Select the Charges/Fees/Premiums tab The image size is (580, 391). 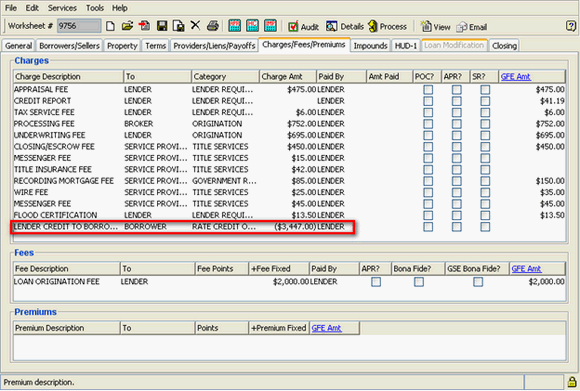click(x=304, y=45)
